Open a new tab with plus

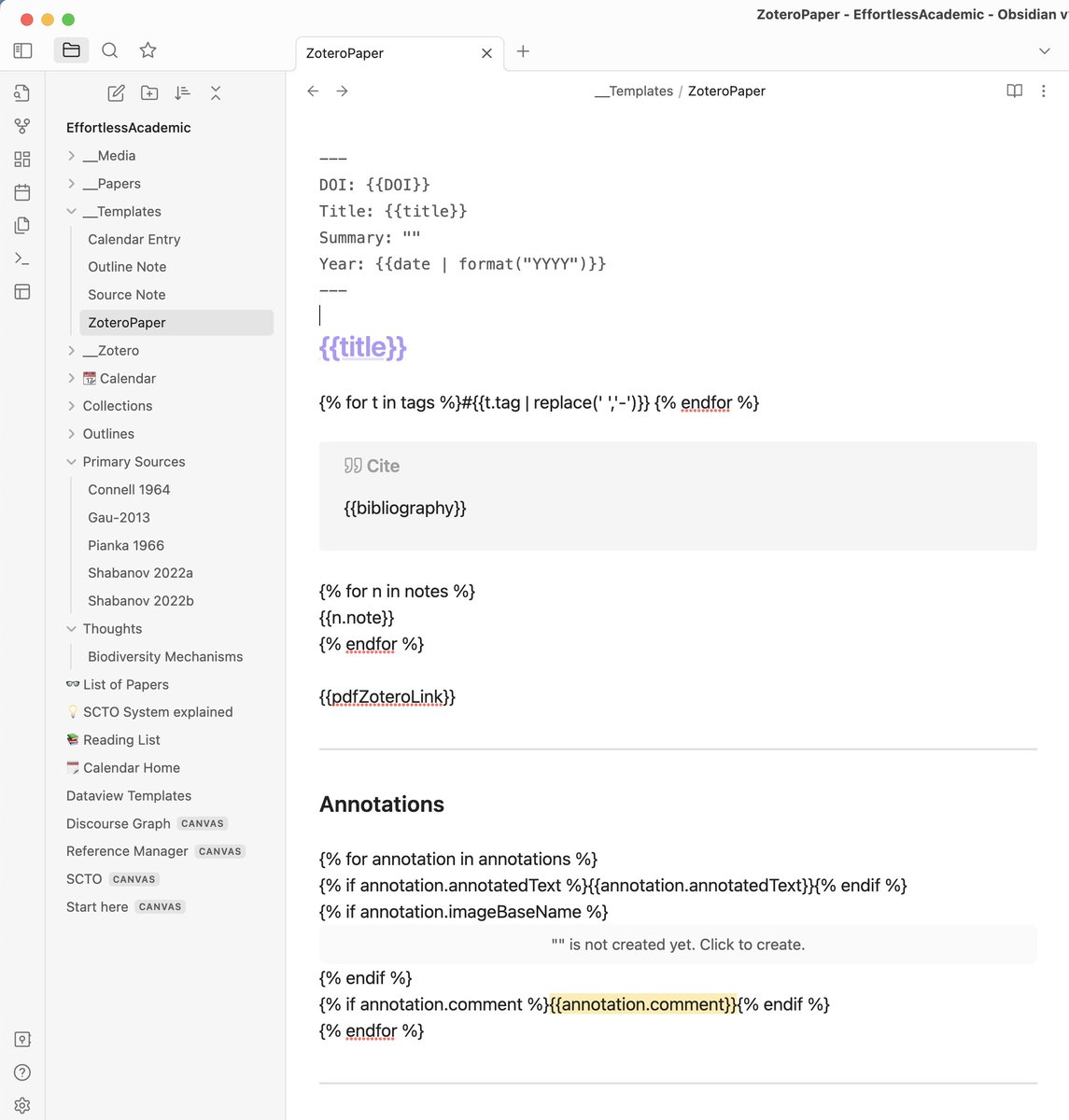point(523,51)
